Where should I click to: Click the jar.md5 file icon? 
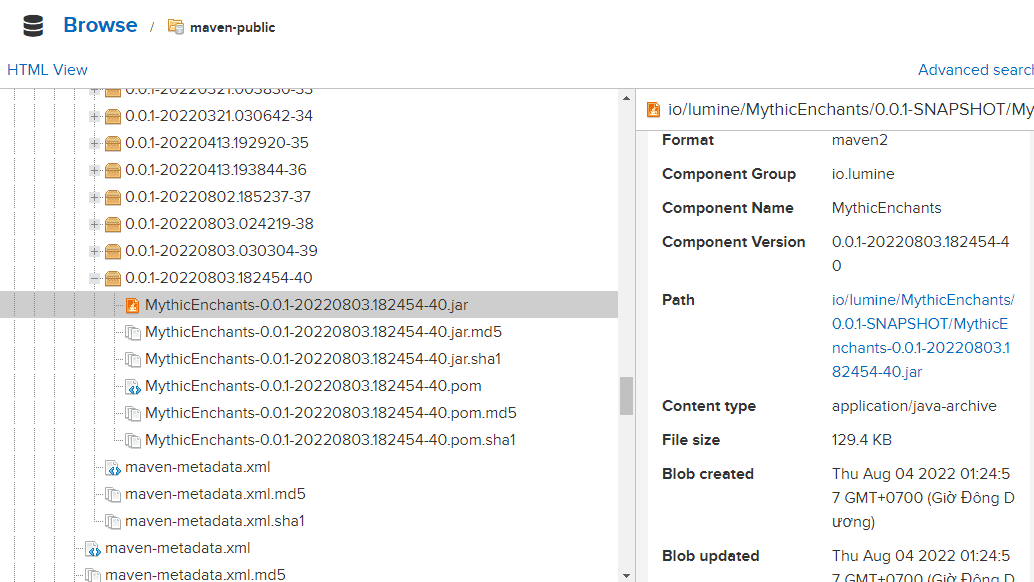pos(132,332)
